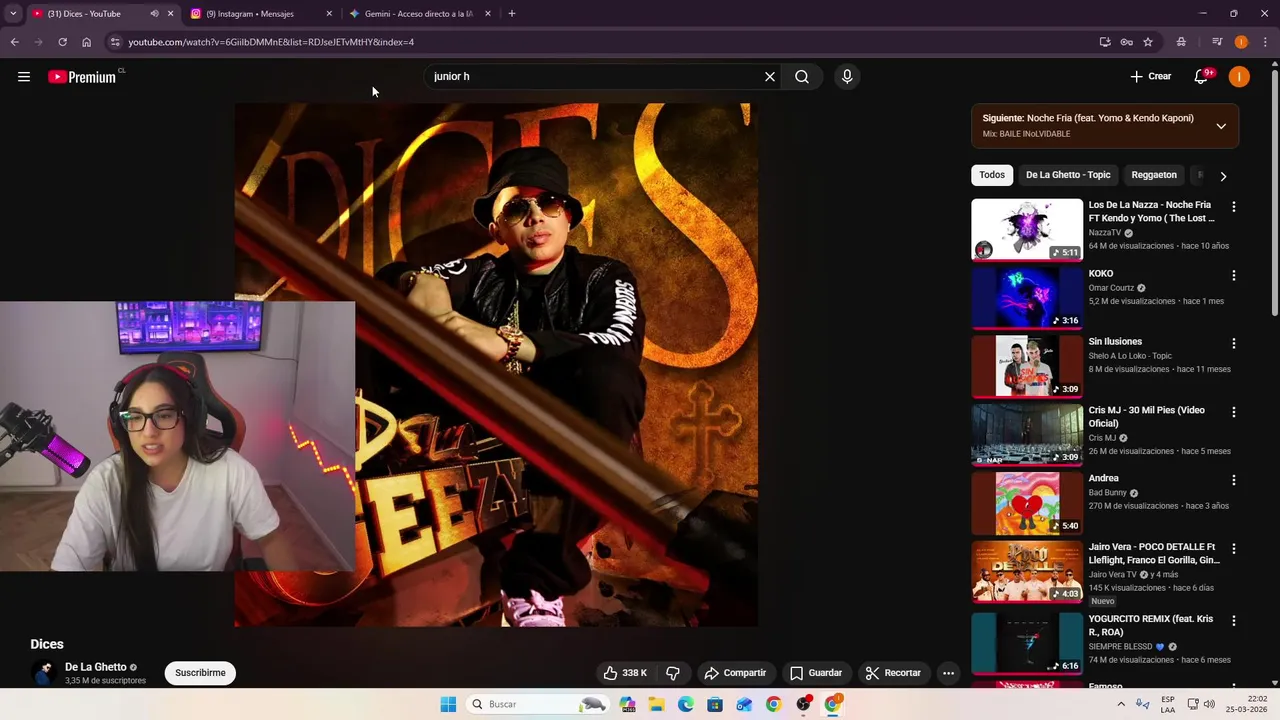Open Chrome media controls icon
Viewport: 1280px width, 720px height.
(x=1217, y=42)
